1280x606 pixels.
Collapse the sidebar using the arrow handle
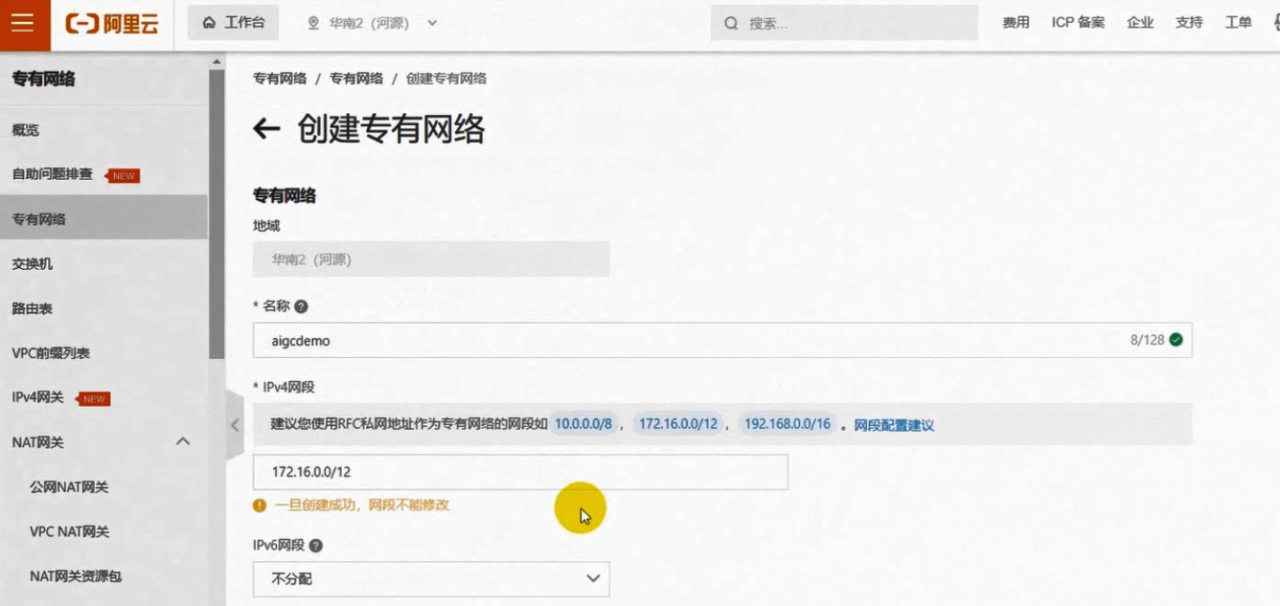coord(235,425)
